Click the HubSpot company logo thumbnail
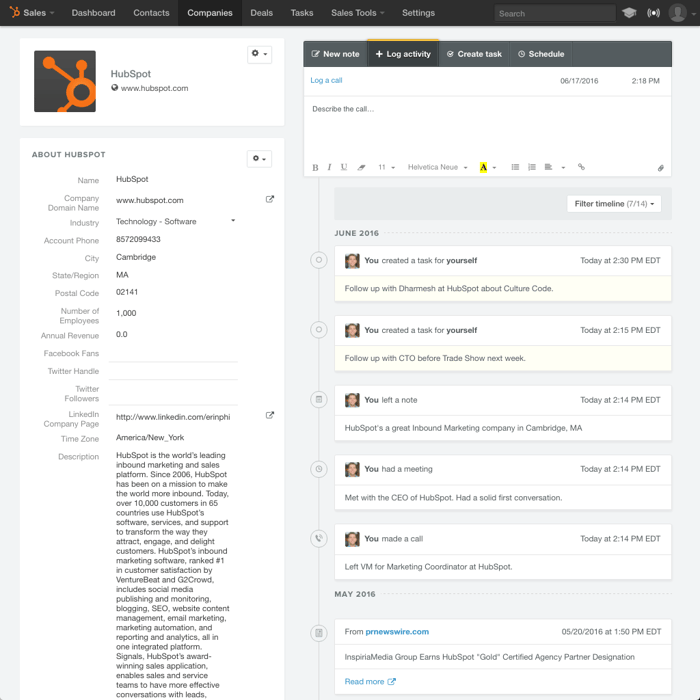Image resolution: width=700 pixels, height=700 pixels. (65, 81)
